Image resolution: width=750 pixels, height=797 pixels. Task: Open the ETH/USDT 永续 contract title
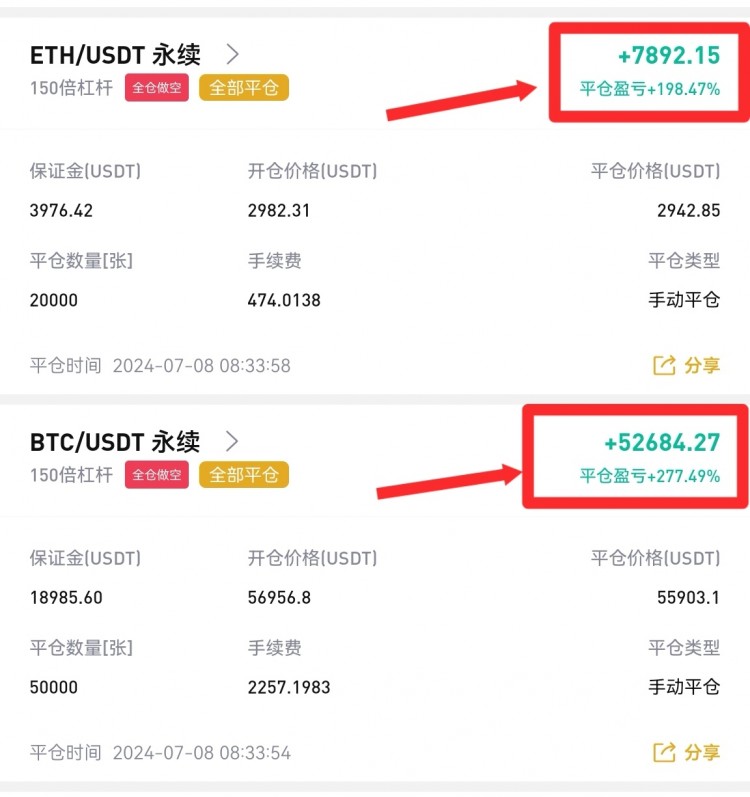tap(115, 54)
